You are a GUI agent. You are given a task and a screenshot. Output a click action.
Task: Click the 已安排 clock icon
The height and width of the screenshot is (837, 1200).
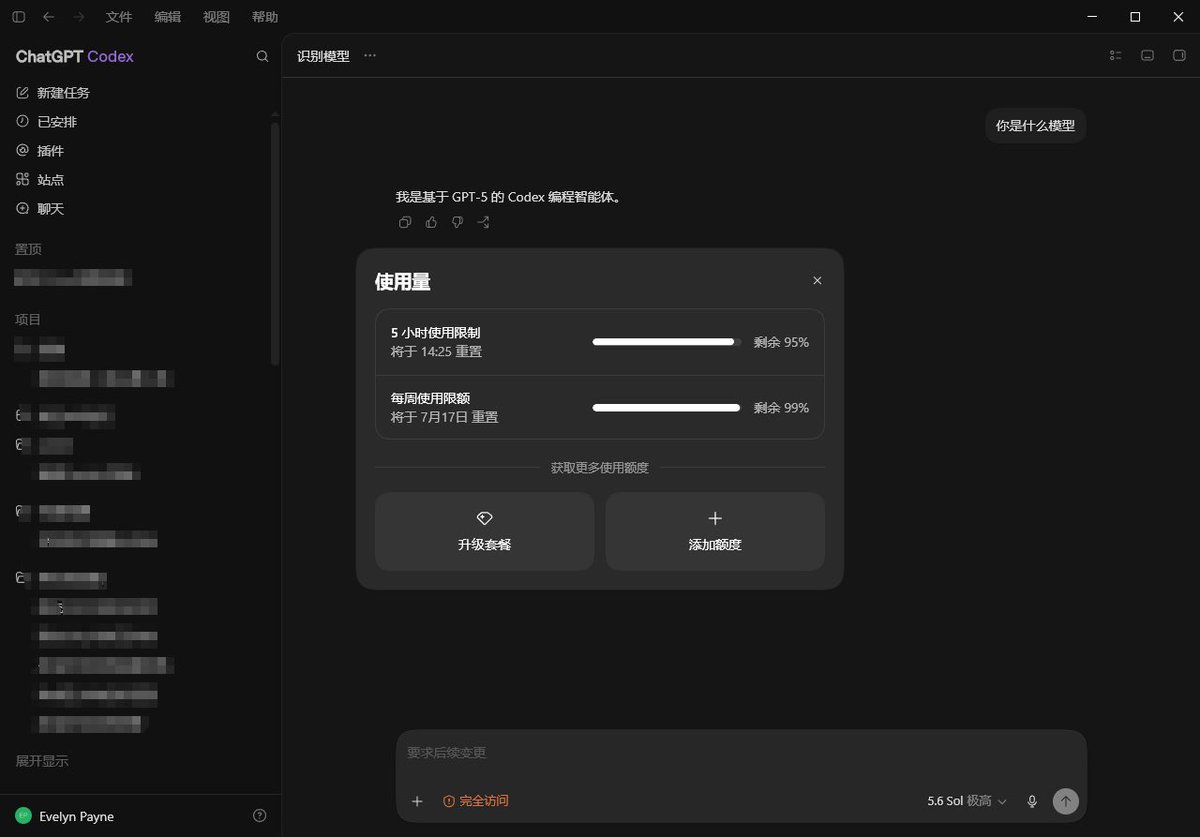tap(23, 122)
